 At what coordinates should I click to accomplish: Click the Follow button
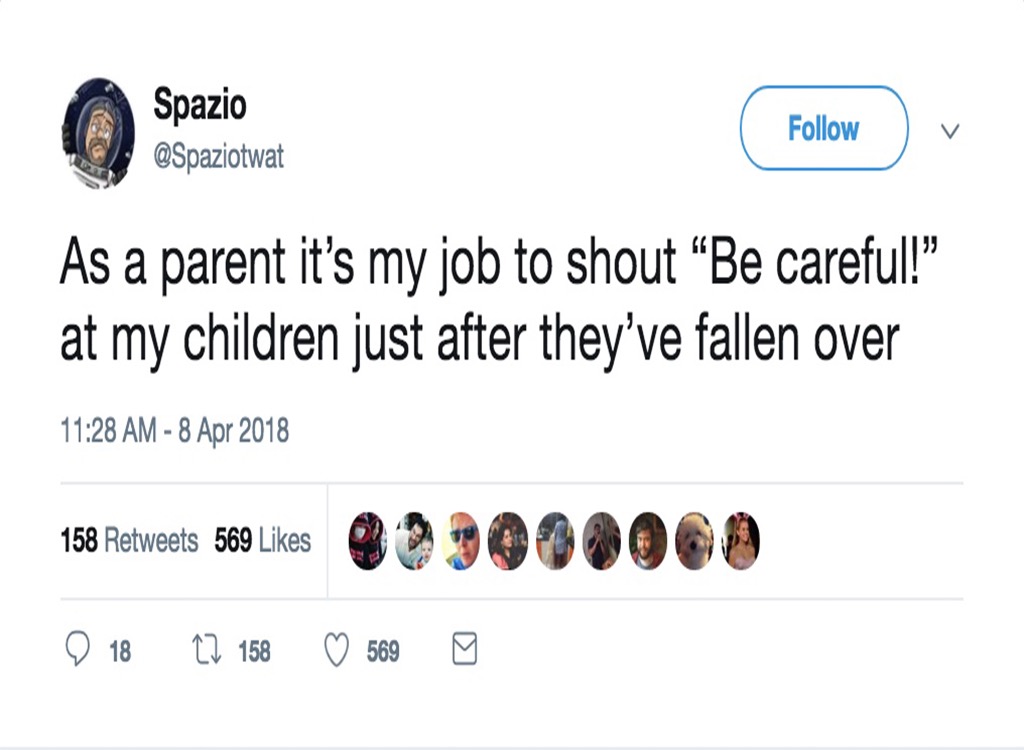tap(823, 128)
